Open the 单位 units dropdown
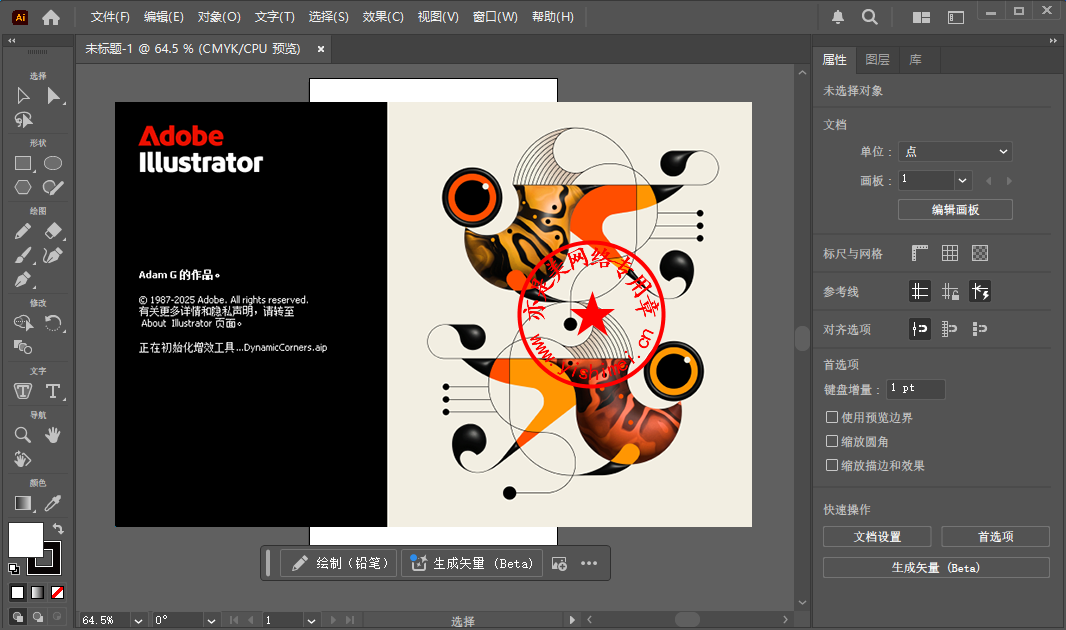Screen dimensions: 1066x630 click(x=955, y=152)
